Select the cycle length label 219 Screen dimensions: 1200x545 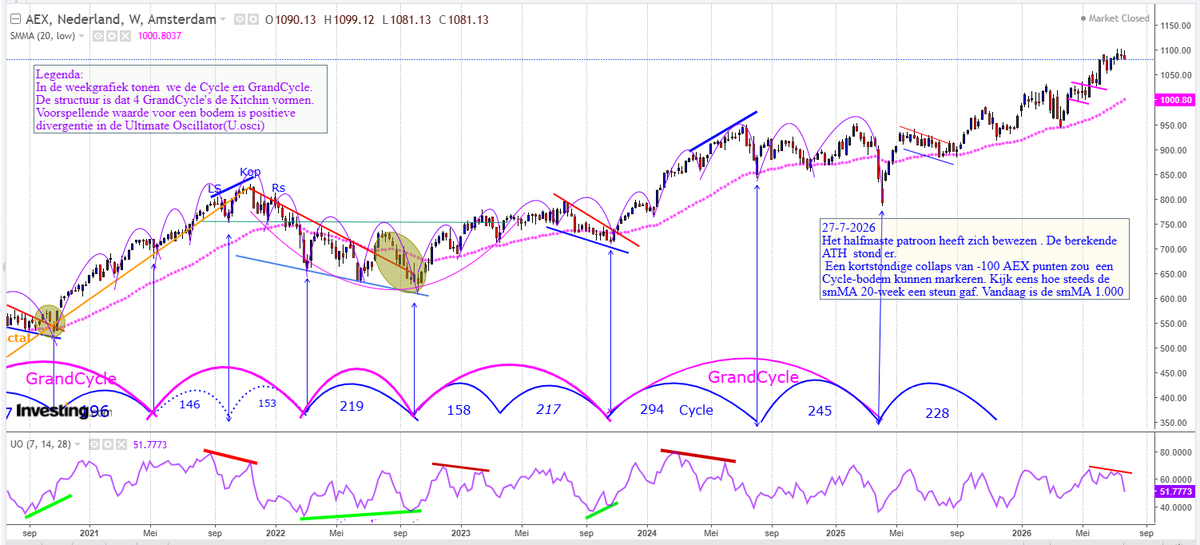[x=351, y=406]
